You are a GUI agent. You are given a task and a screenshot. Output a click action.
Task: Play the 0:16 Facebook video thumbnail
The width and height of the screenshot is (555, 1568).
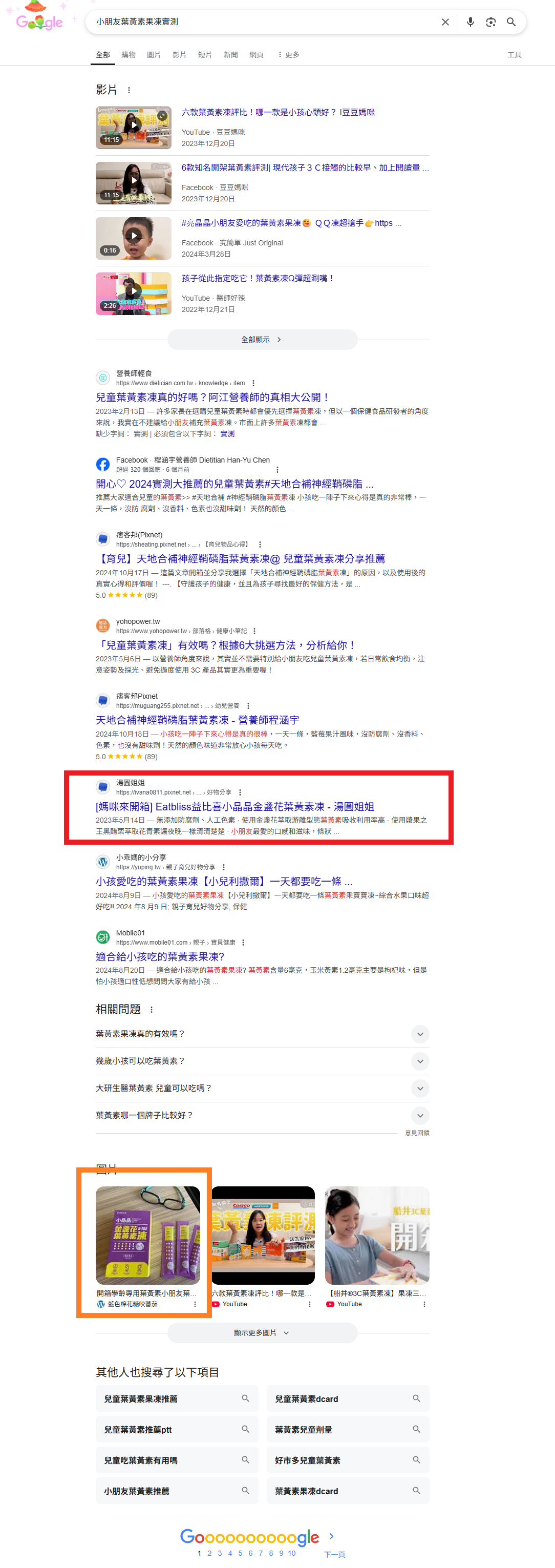[133, 238]
